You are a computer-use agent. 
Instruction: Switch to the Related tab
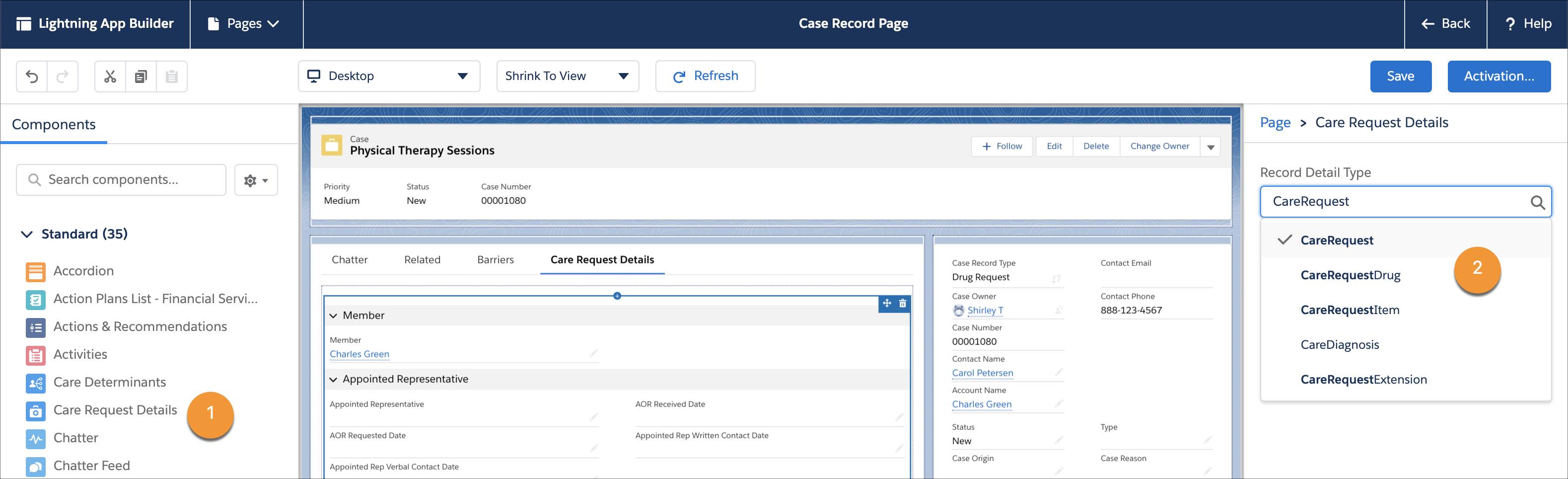point(422,259)
